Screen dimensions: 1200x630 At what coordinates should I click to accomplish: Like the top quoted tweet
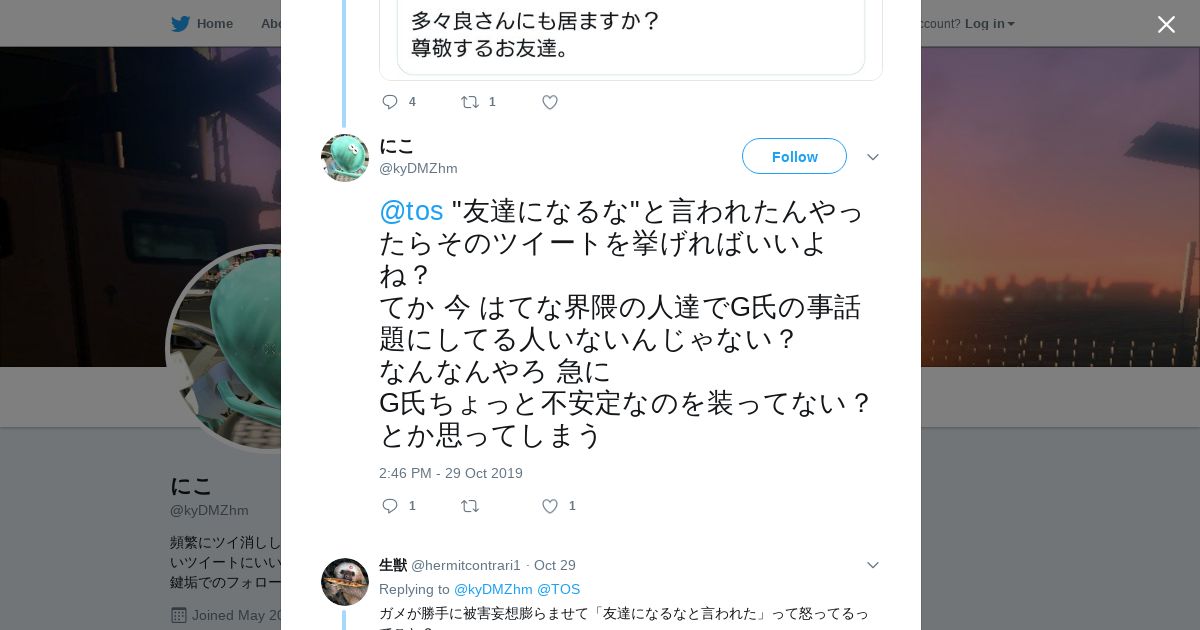550,102
